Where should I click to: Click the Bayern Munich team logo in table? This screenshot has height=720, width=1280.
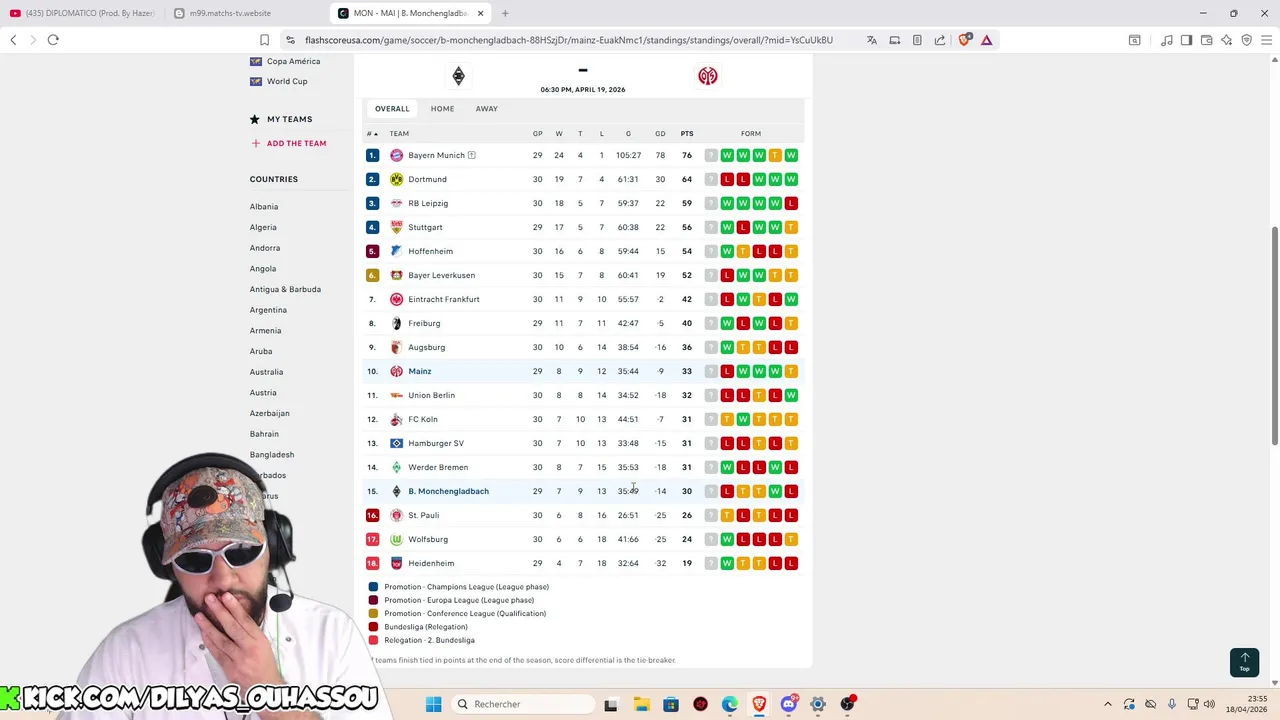coord(396,155)
